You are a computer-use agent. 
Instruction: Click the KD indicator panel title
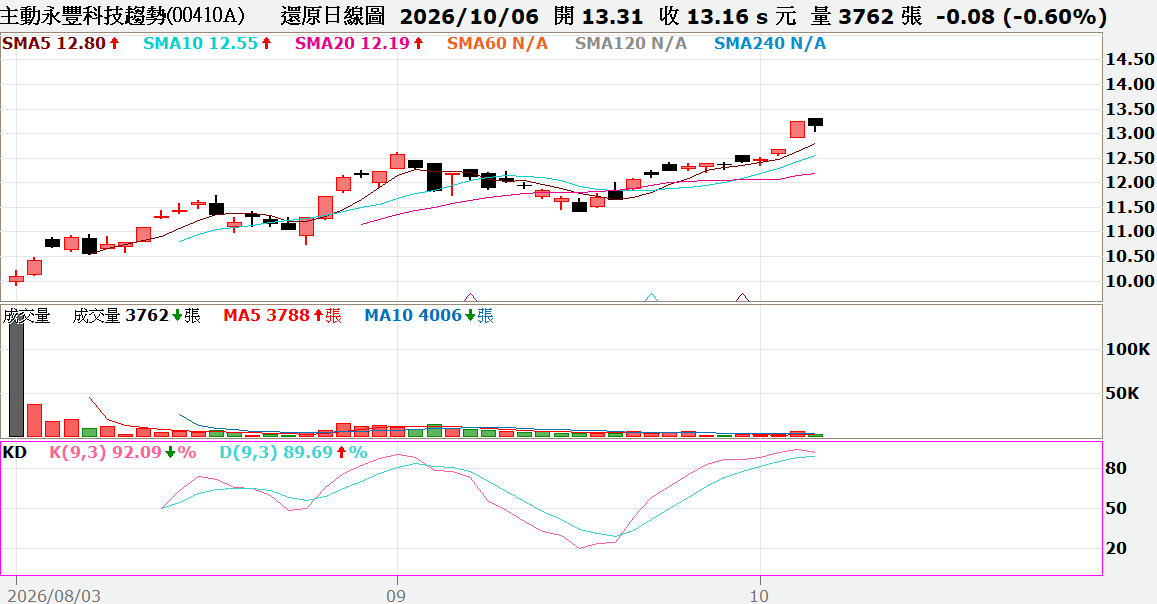pyautogui.click(x=15, y=452)
